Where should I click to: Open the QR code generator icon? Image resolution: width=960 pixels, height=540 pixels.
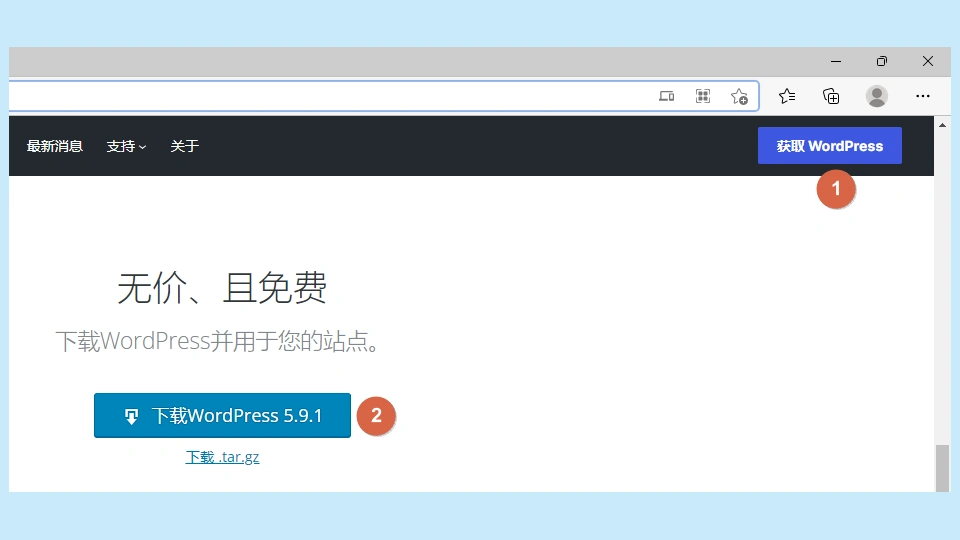pyautogui.click(x=703, y=96)
